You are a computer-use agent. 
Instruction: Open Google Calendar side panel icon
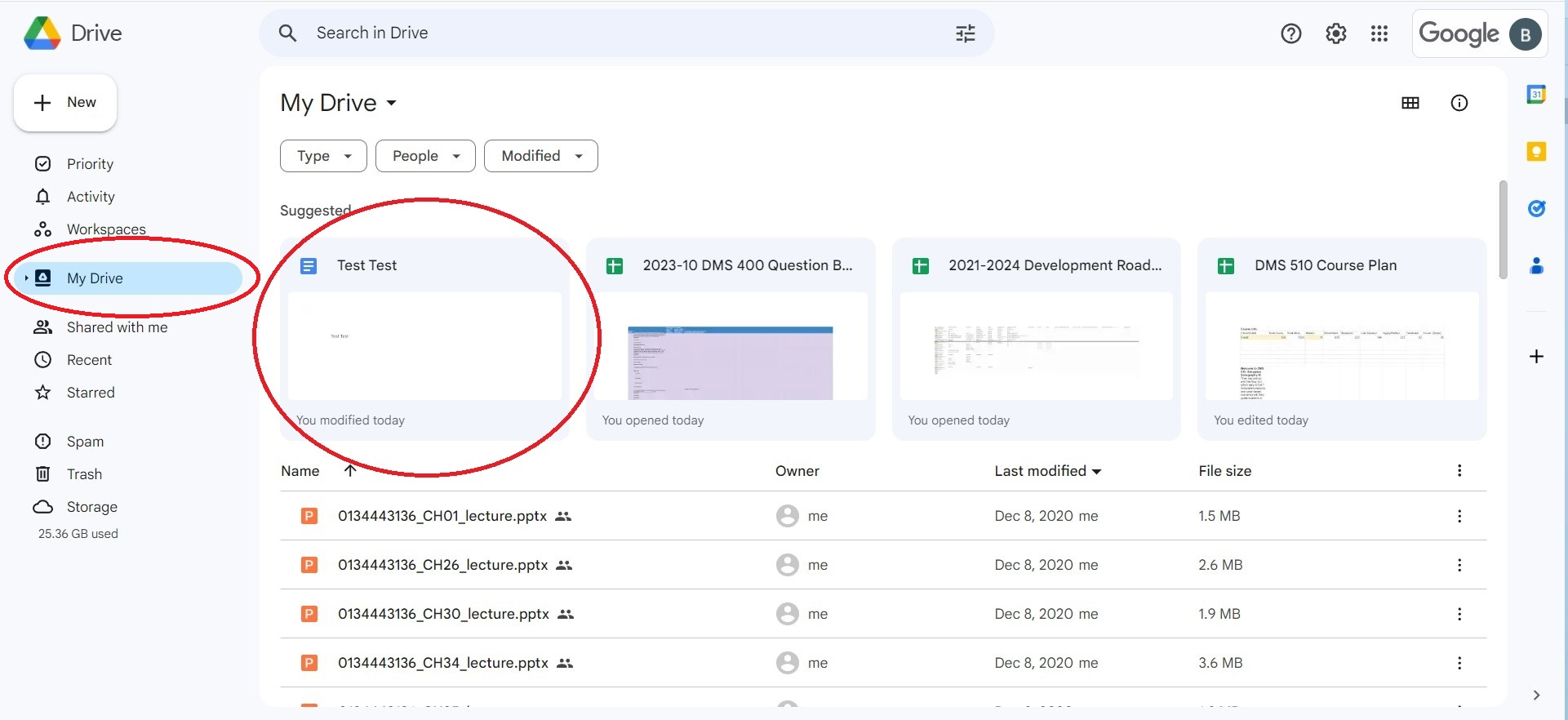(1536, 95)
